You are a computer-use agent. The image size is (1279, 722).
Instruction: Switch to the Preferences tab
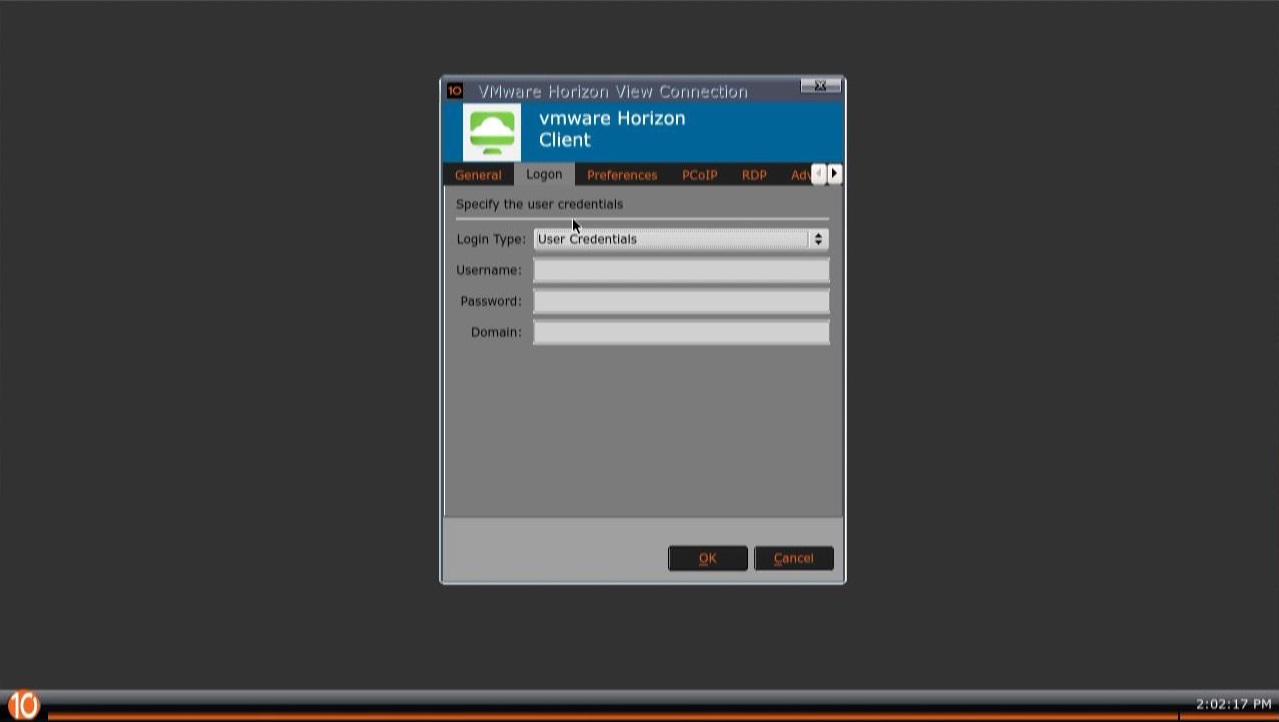point(622,175)
